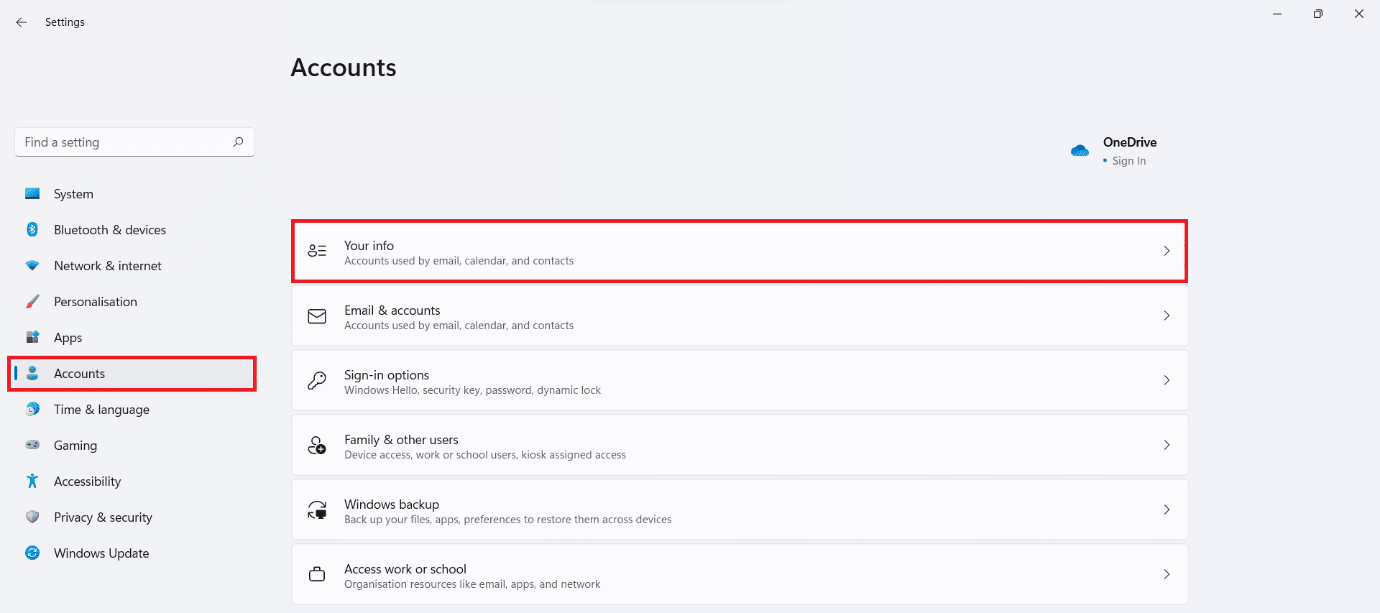The image size is (1380, 613).
Task: Click the Windows Update icon
Action: pyautogui.click(x=32, y=553)
